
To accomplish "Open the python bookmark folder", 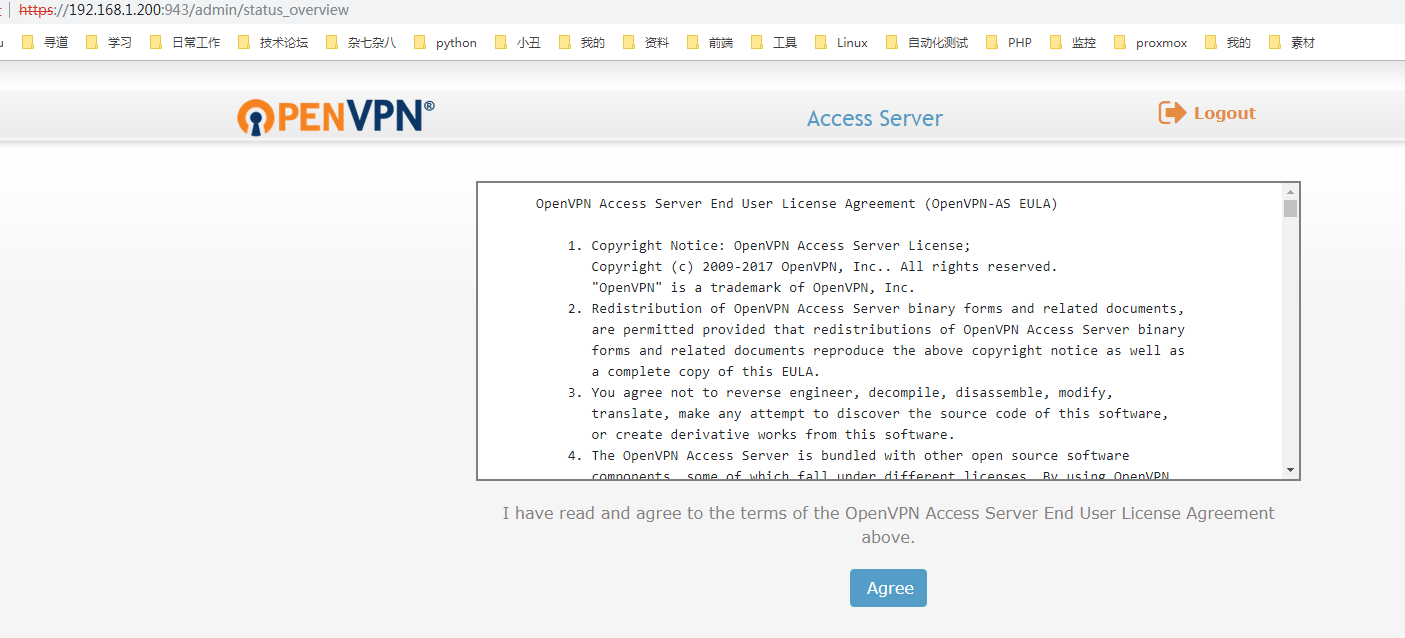I will click(445, 43).
